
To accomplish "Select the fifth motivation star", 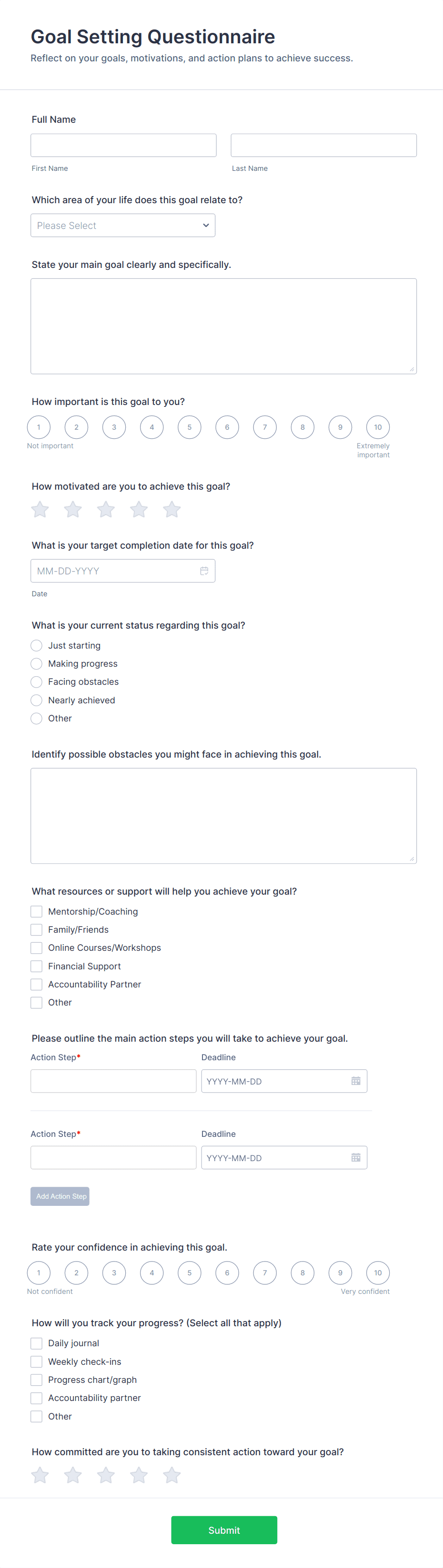I will [172, 510].
